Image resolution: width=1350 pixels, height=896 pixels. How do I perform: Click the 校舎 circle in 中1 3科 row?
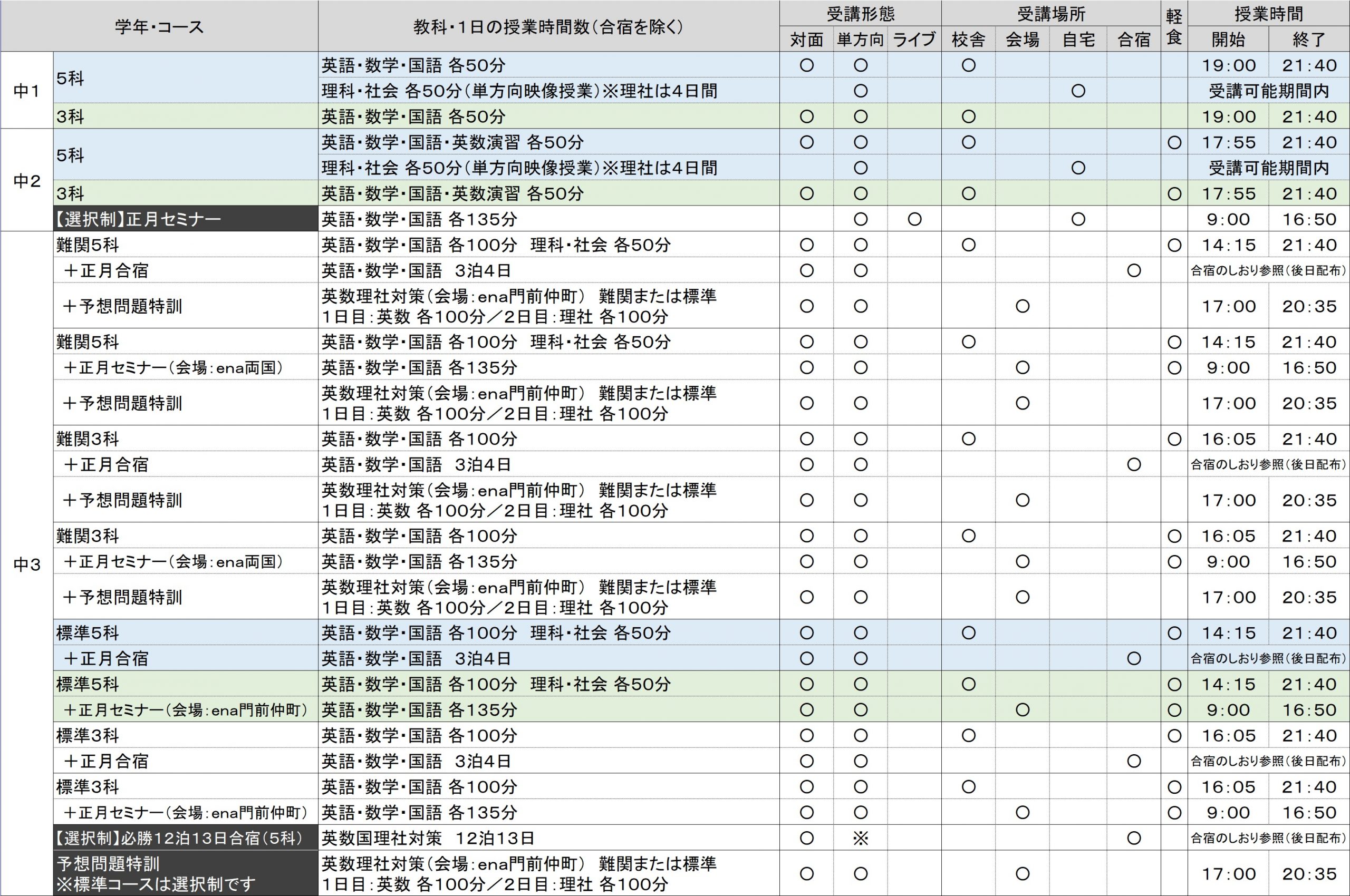pos(968,117)
